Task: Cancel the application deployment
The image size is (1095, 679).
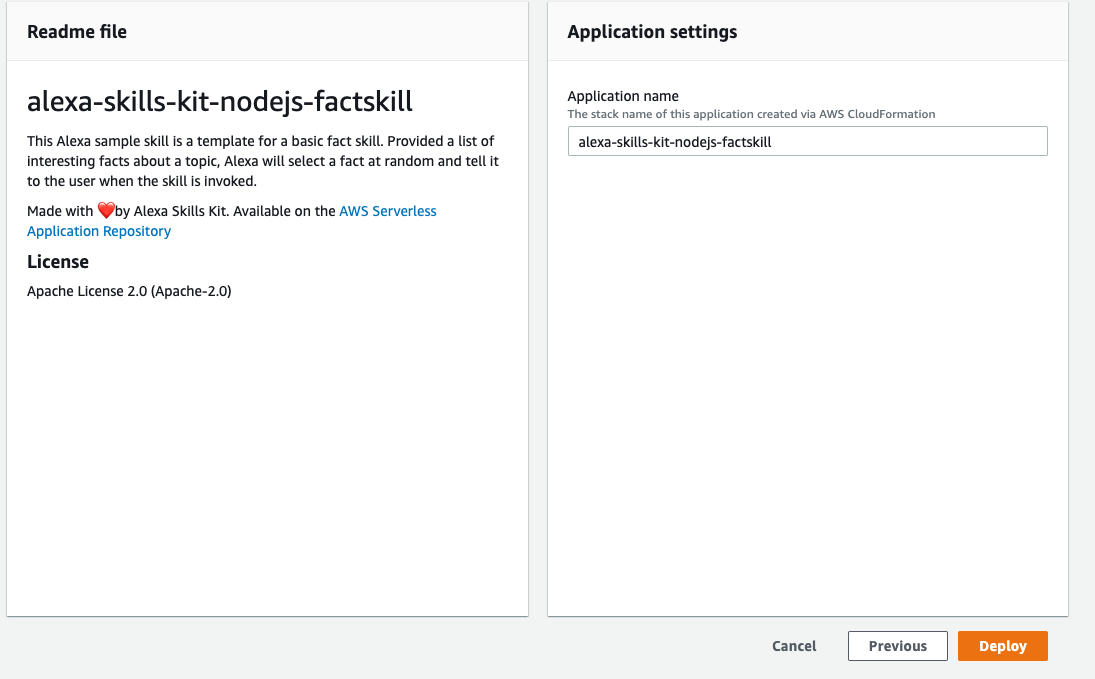Action: 794,645
